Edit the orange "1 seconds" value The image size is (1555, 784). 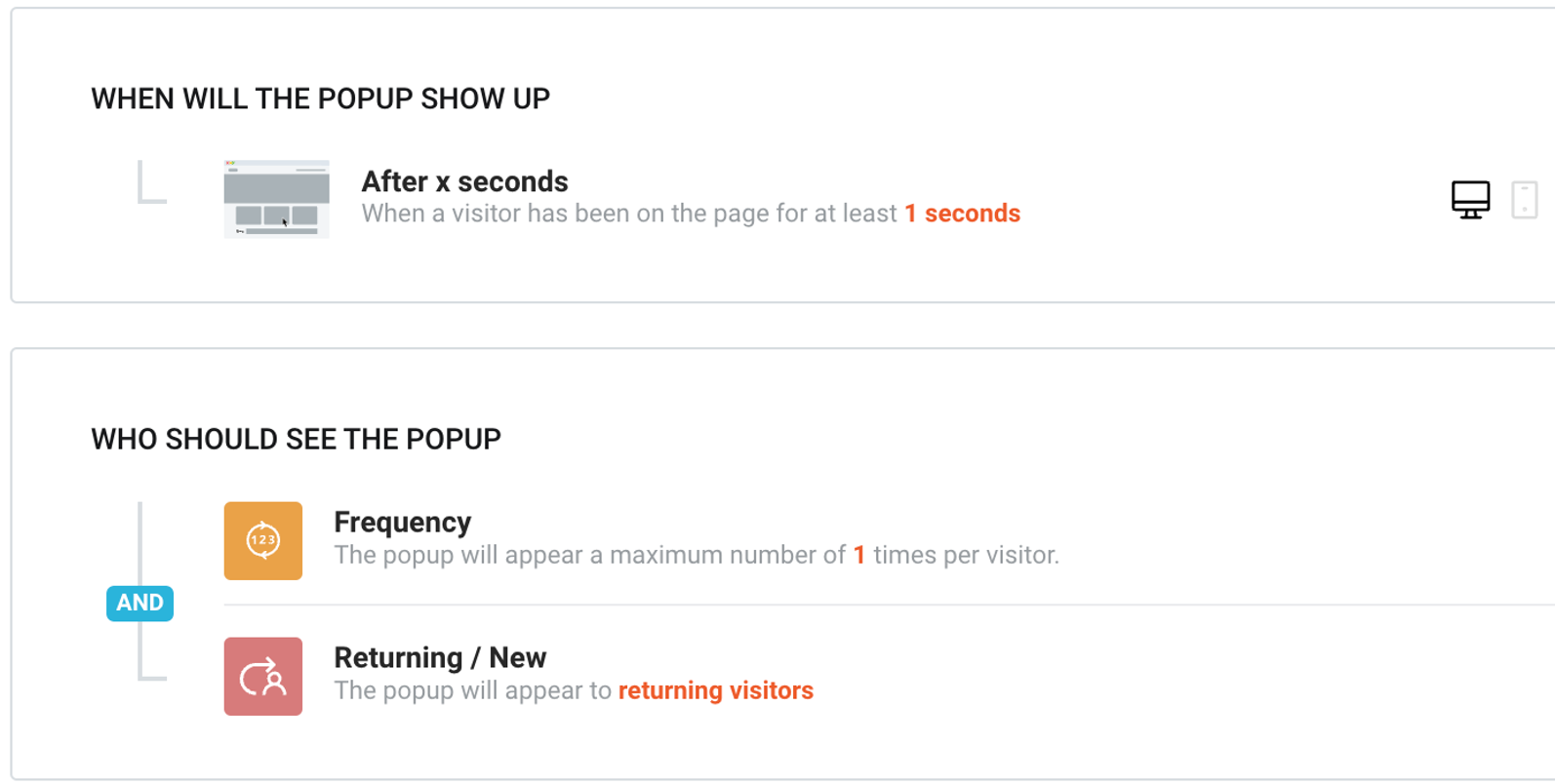[x=962, y=214]
